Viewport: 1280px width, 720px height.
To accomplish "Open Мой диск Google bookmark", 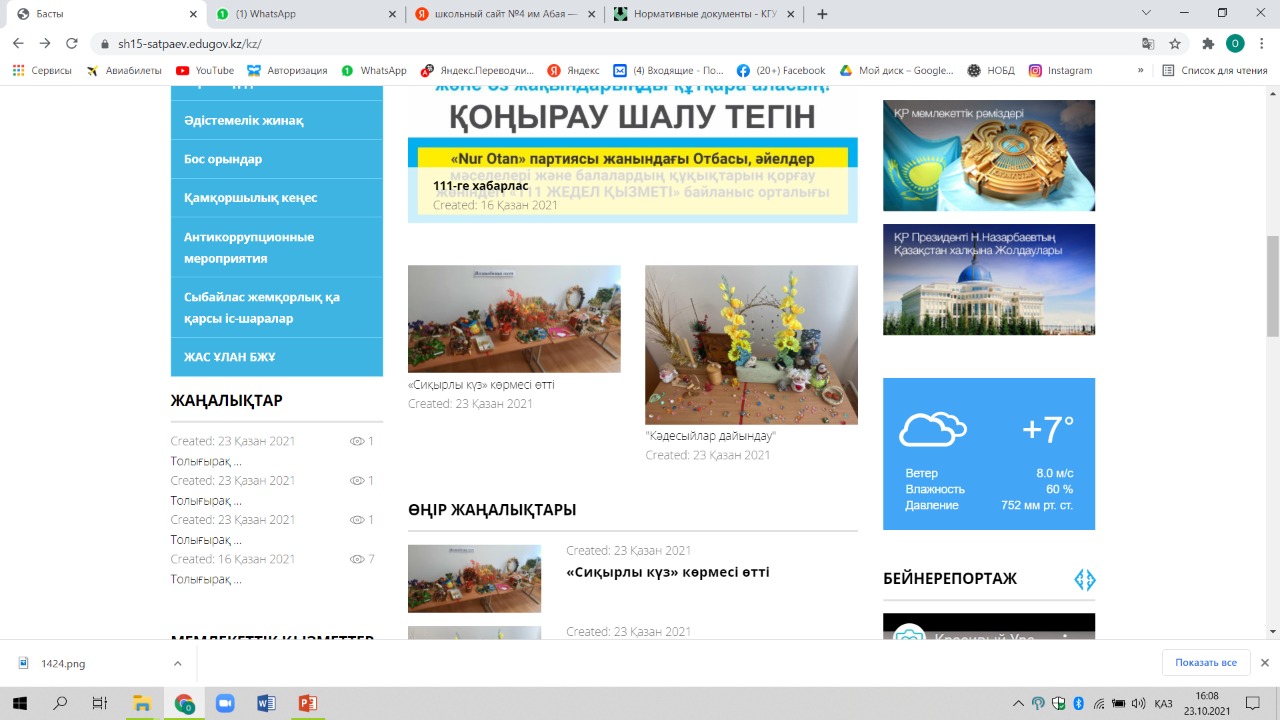I will tap(897, 71).
